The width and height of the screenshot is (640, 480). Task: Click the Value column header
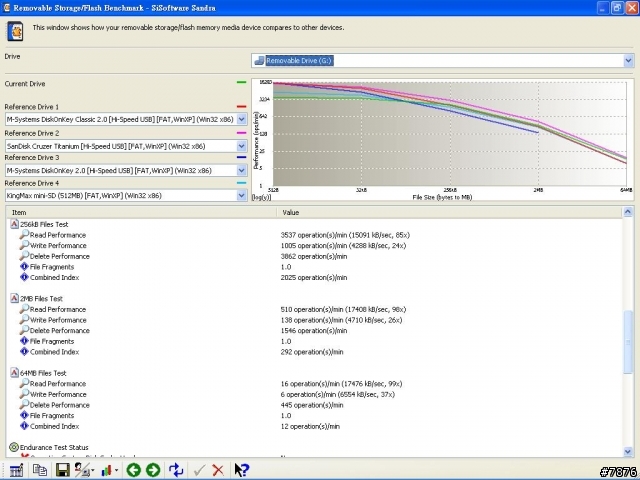pyautogui.click(x=449, y=212)
